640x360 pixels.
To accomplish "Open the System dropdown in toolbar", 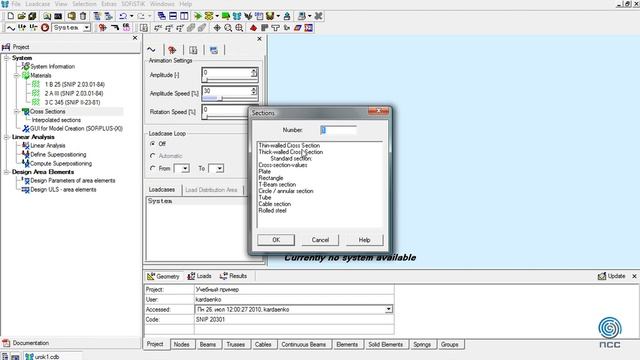I will coord(87,28).
